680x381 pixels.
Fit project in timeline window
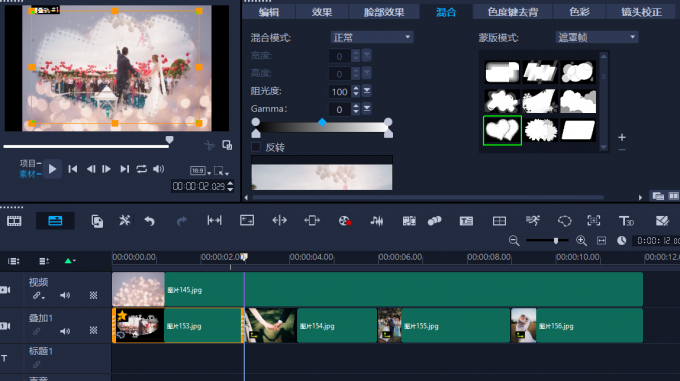(x=601, y=241)
